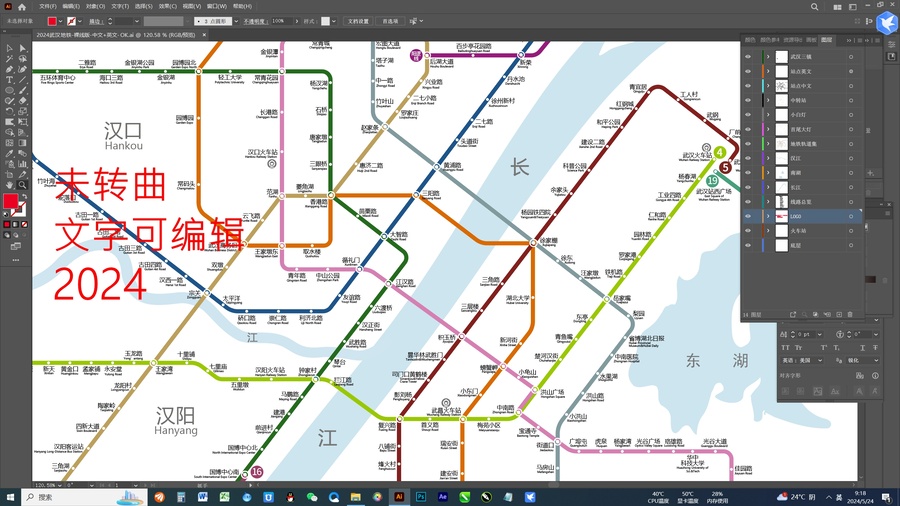Screen dimensions: 900x506
Task: Select the Lasso tool
Action: [22, 59]
